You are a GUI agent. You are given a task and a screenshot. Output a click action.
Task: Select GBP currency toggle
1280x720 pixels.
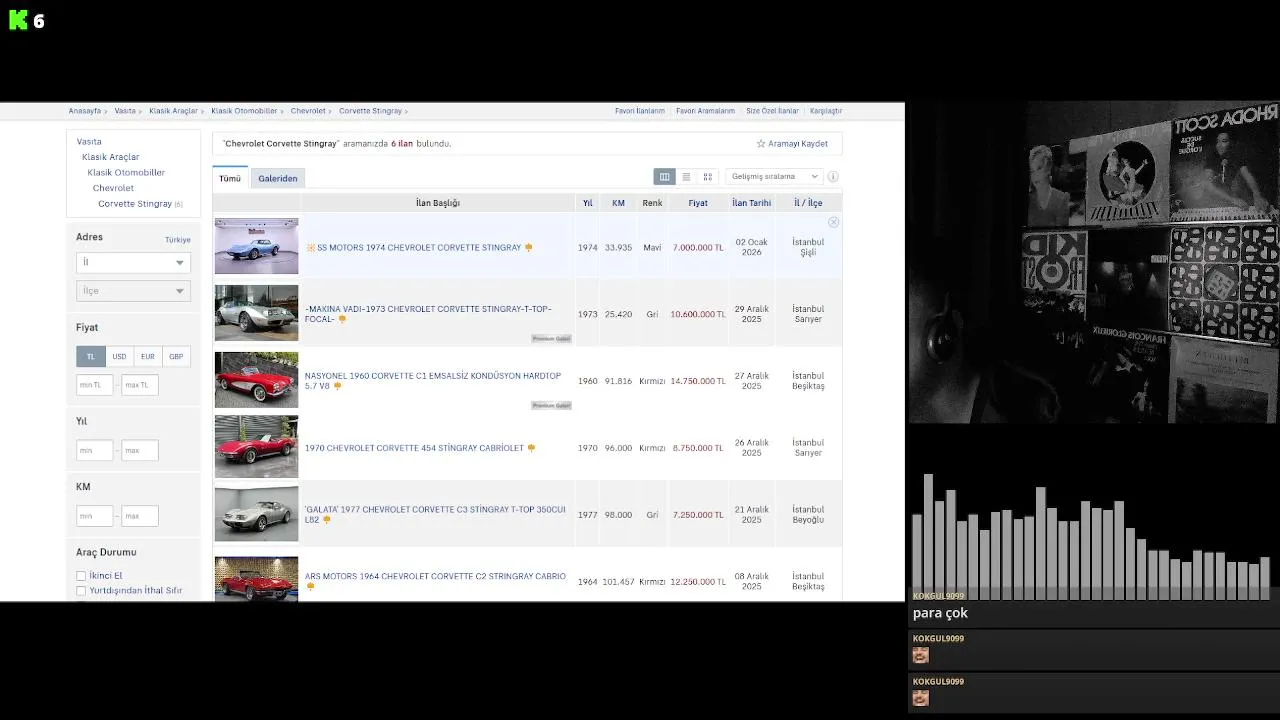176,357
